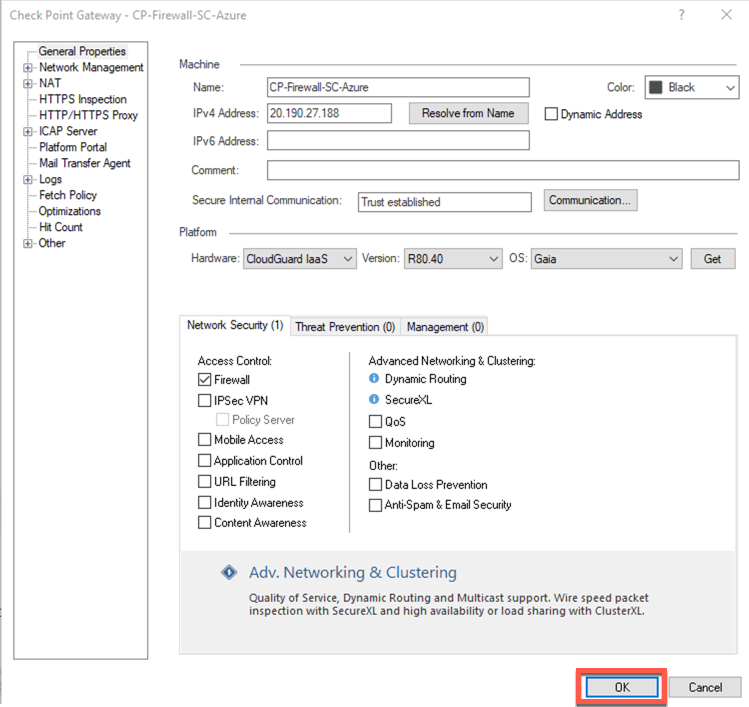Open the Hardware dropdown showing CloudGuard IaaS
749x707 pixels.
click(300, 258)
